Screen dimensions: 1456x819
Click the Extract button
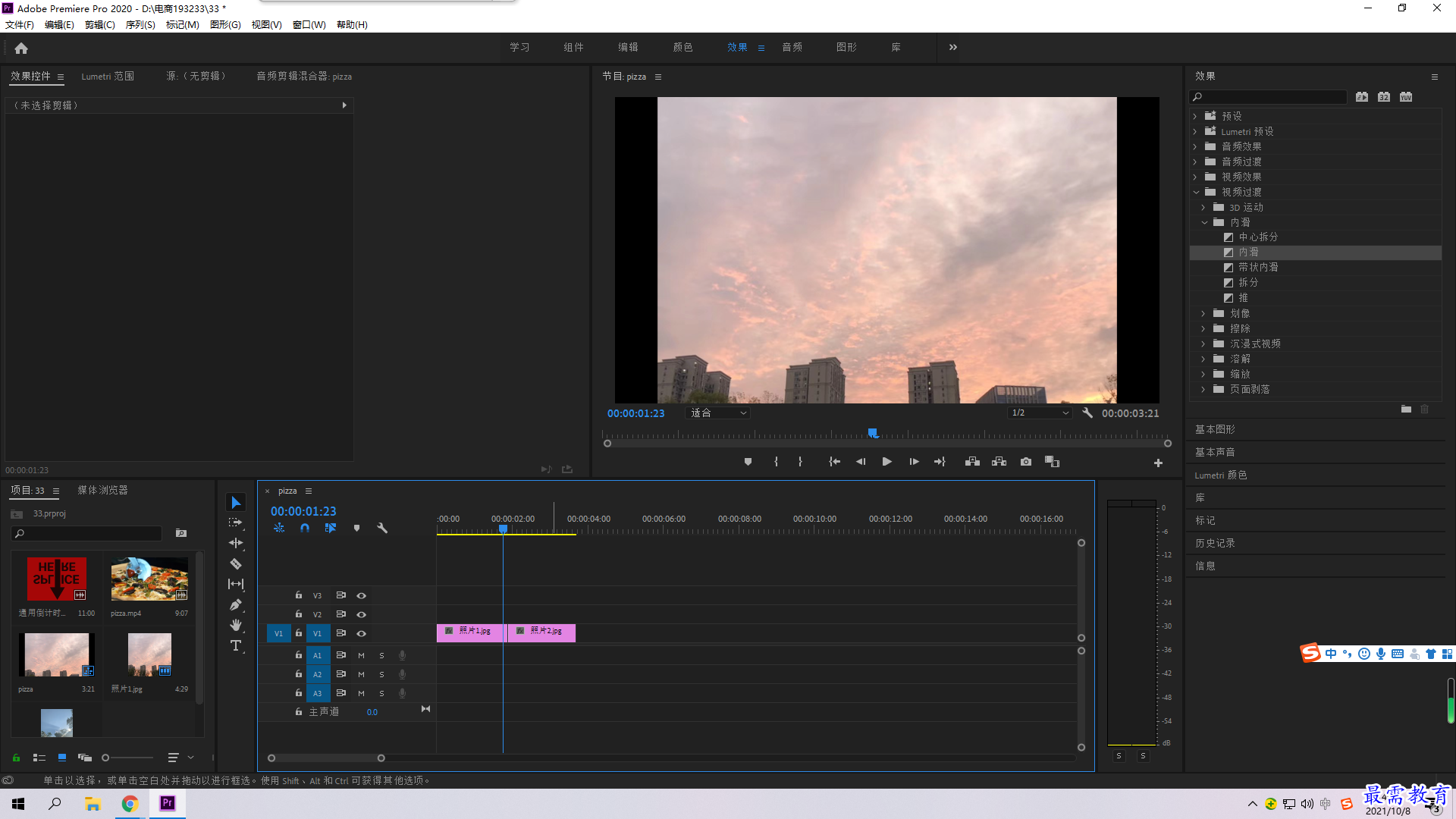click(x=999, y=462)
